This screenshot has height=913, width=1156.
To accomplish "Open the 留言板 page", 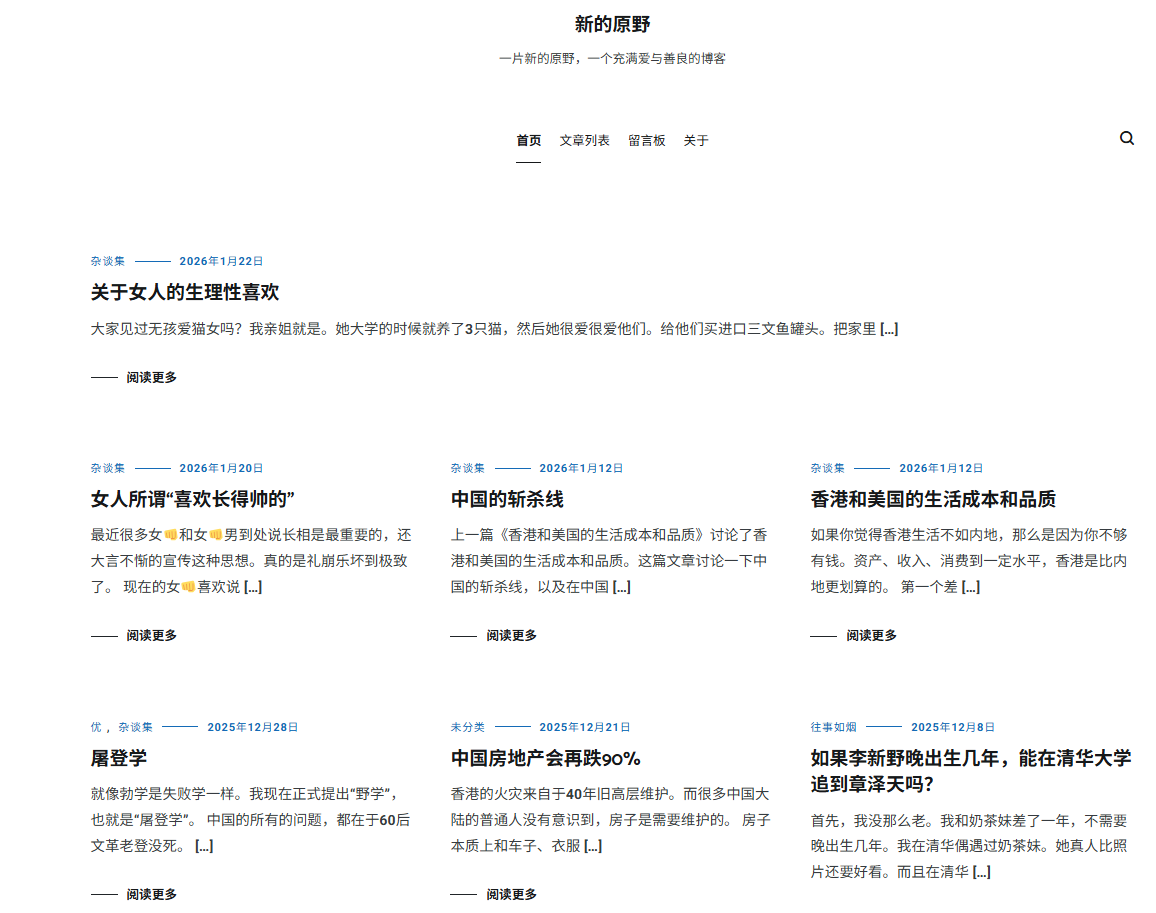I will (x=646, y=141).
